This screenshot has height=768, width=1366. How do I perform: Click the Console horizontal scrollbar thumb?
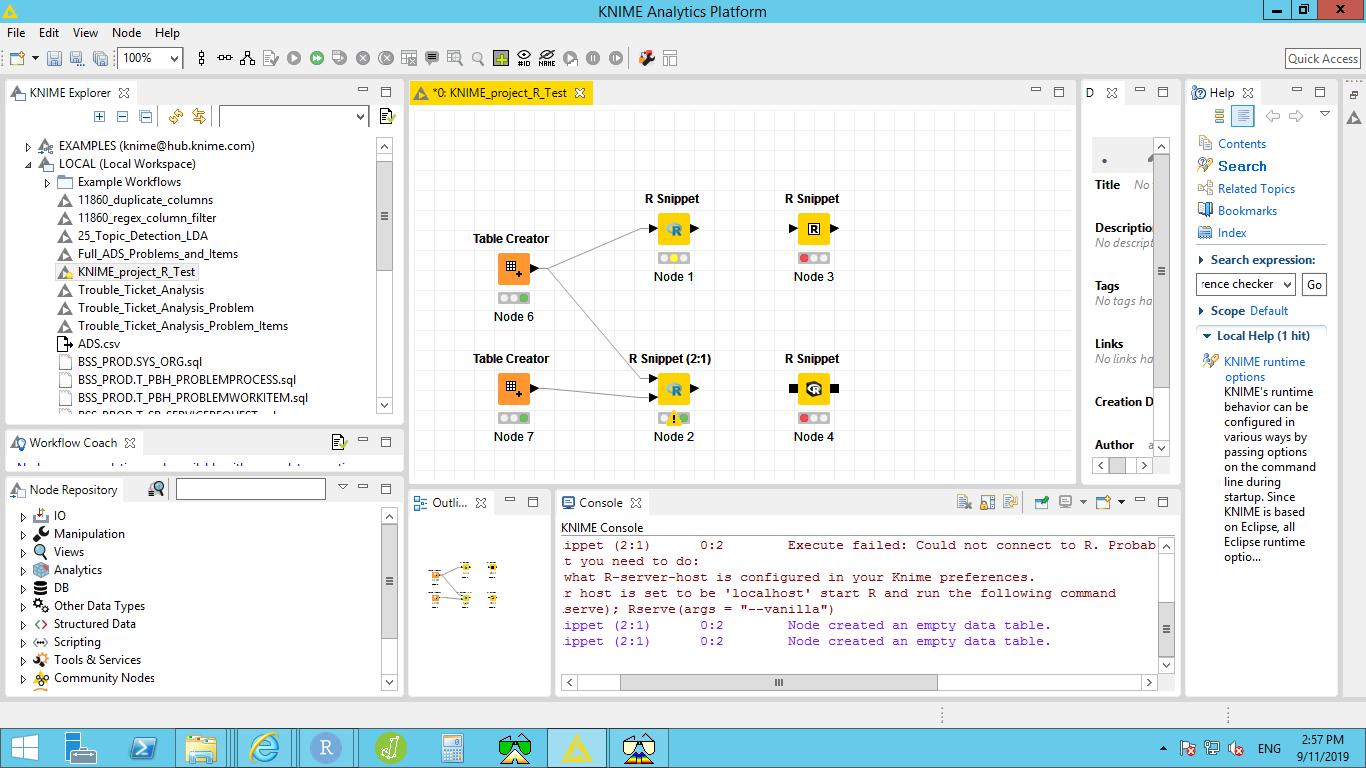coord(778,682)
